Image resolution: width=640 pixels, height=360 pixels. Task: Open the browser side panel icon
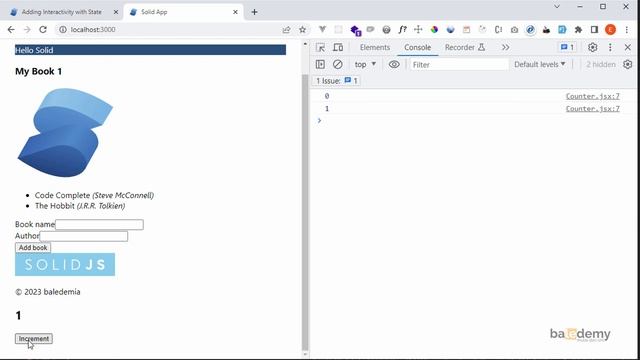click(594, 29)
